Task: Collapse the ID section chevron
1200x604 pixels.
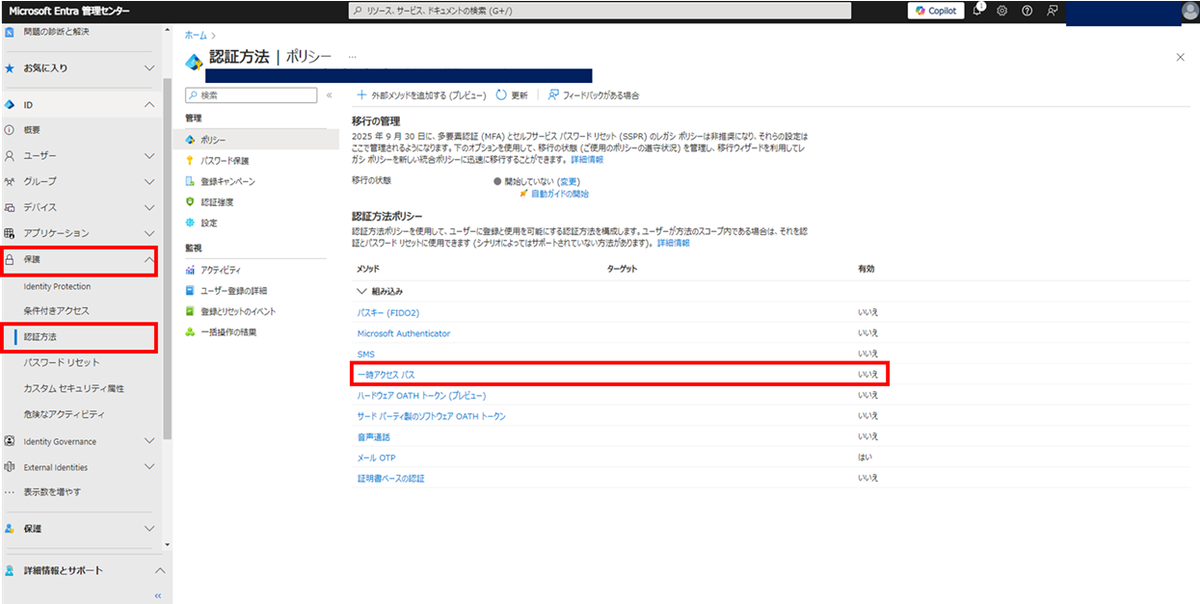Action: tap(149, 104)
